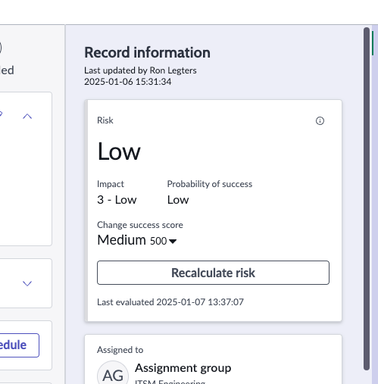Click the Impact value '3 - Low'
Viewport: 378px width, 384px height.
(x=117, y=200)
